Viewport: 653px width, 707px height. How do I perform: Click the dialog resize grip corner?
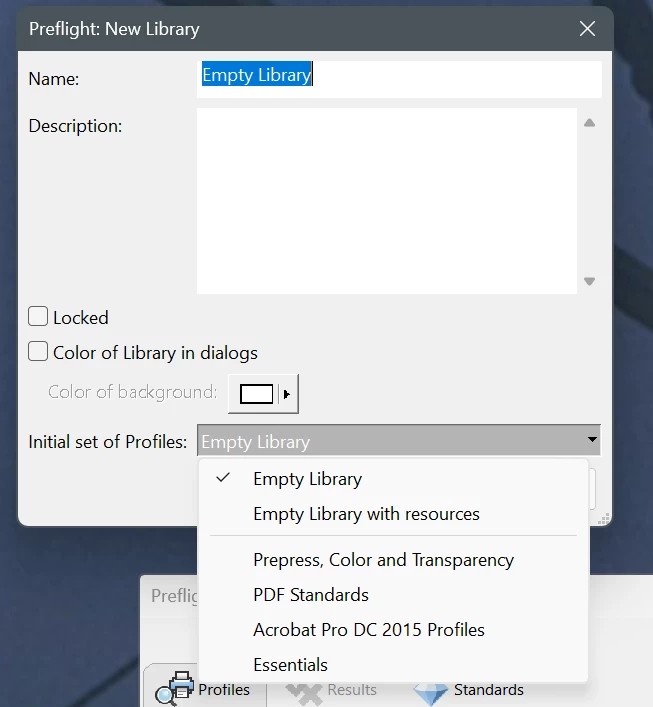[x=604, y=519]
